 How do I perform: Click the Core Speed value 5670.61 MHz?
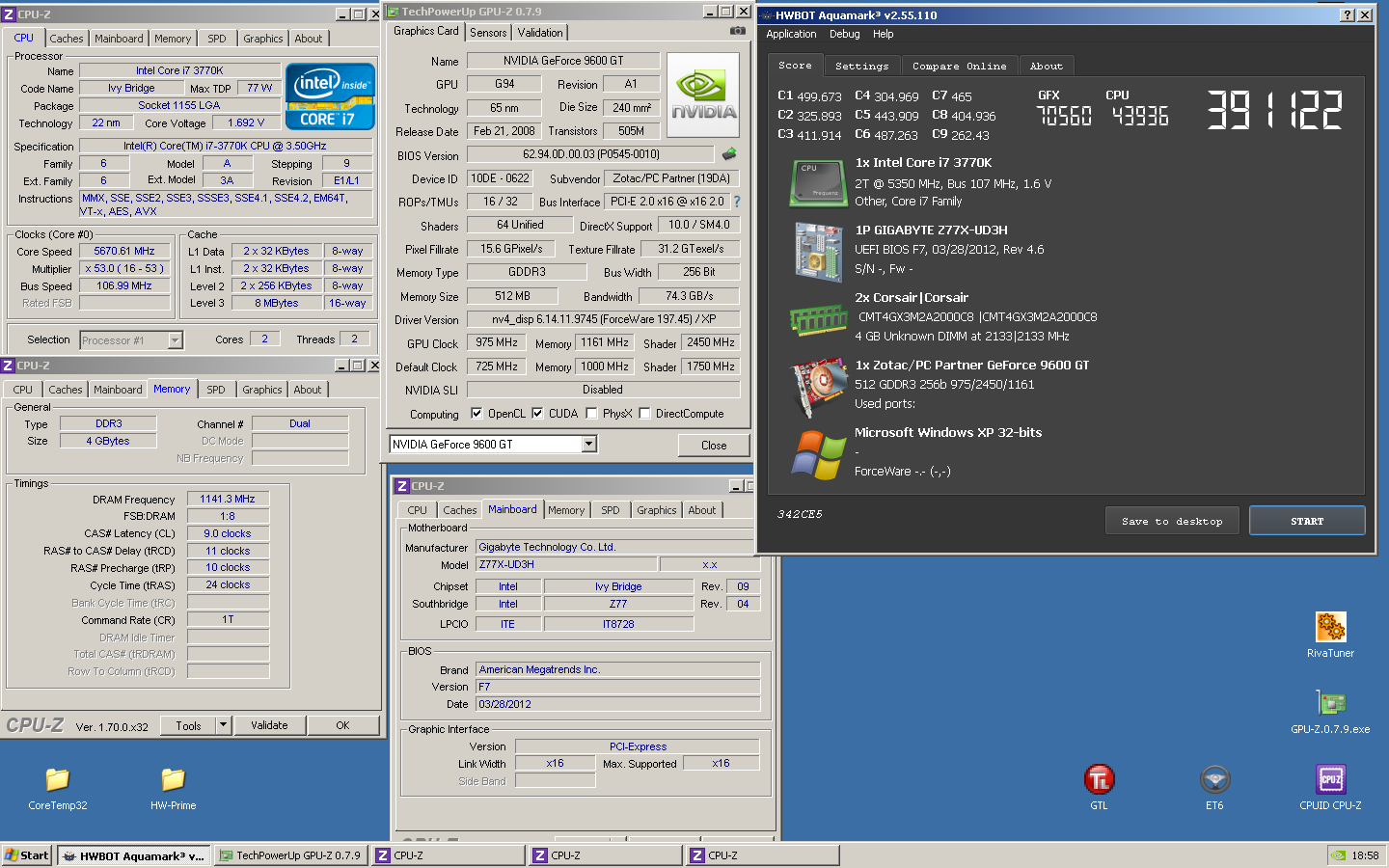click(124, 251)
